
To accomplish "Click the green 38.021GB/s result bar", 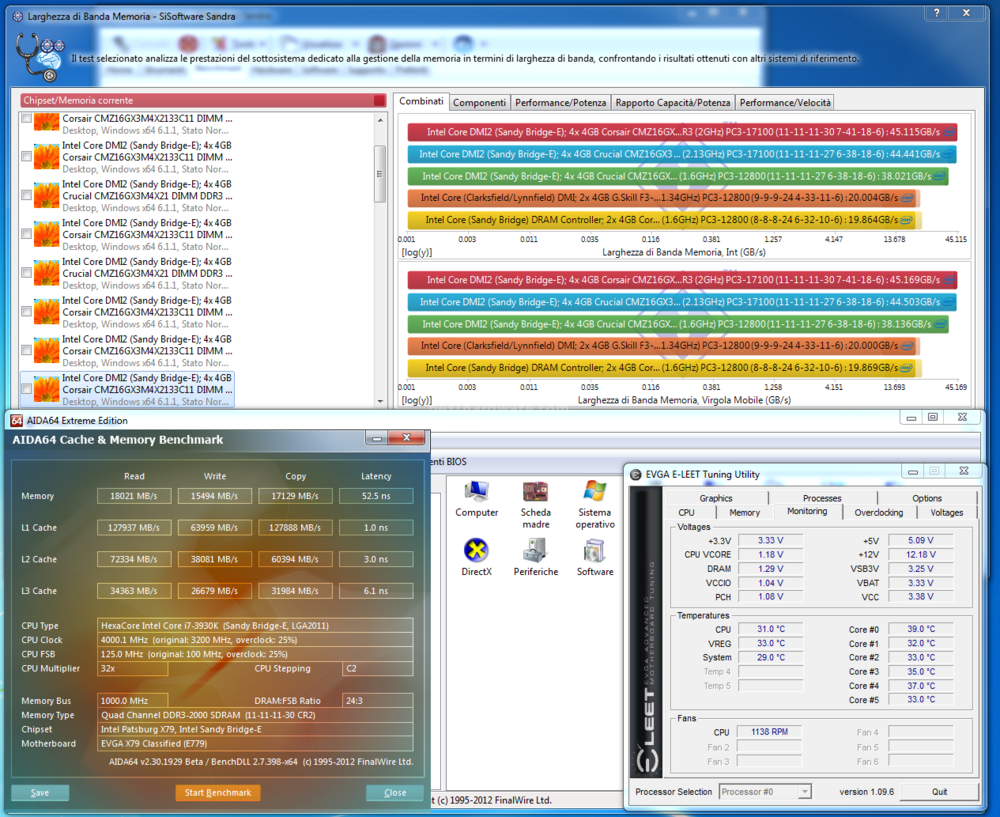I will pyautogui.click(x=678, y=176).
